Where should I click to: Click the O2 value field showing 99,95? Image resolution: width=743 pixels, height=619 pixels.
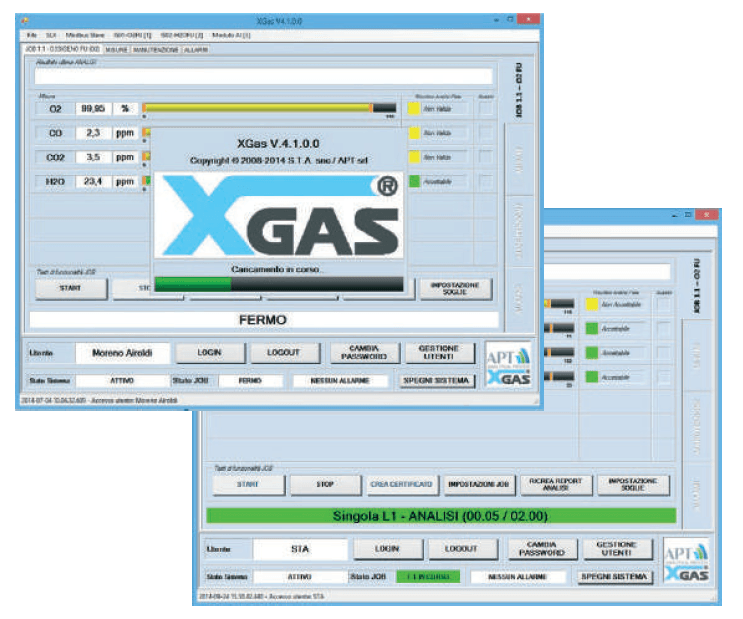(93, 109)
